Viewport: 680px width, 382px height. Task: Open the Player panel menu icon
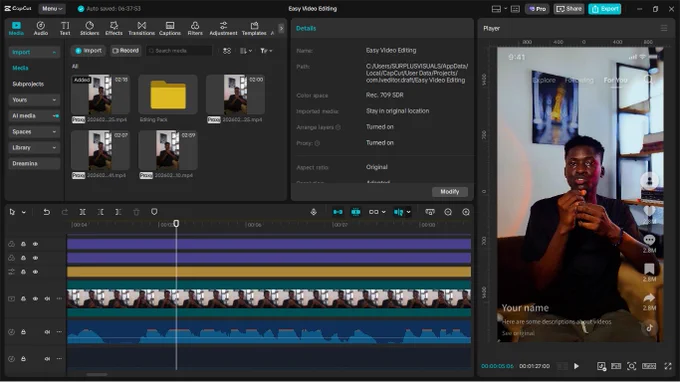664,28
